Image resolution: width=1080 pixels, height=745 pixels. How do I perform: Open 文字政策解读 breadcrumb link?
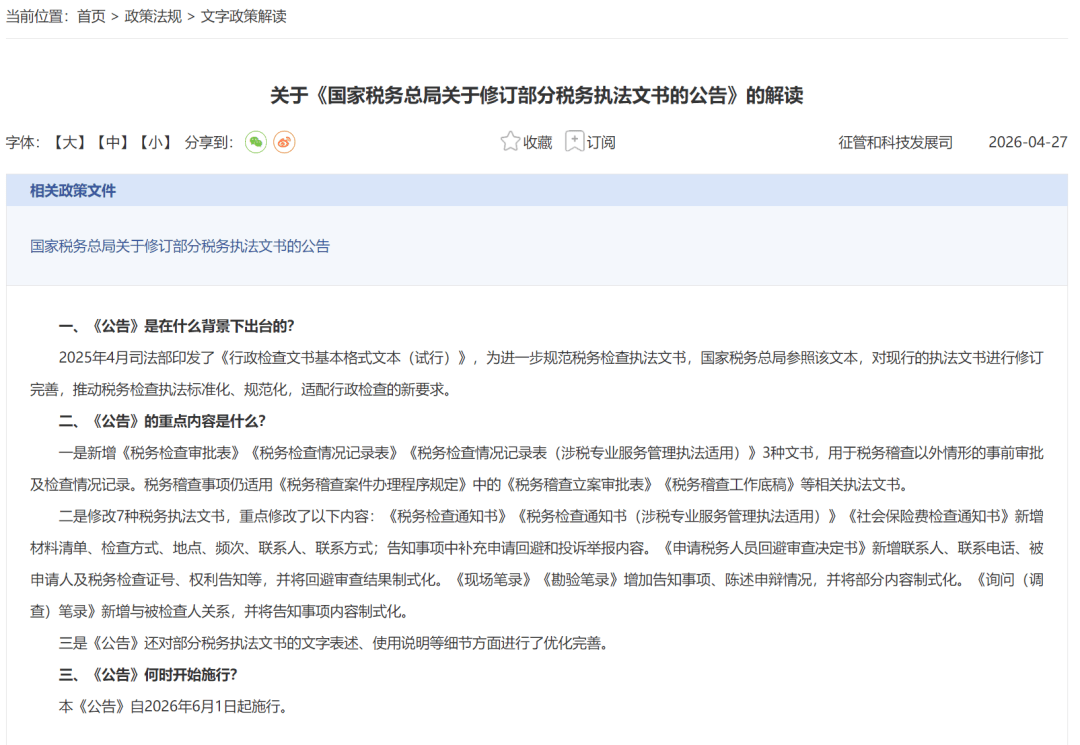[x=243, y=17]
